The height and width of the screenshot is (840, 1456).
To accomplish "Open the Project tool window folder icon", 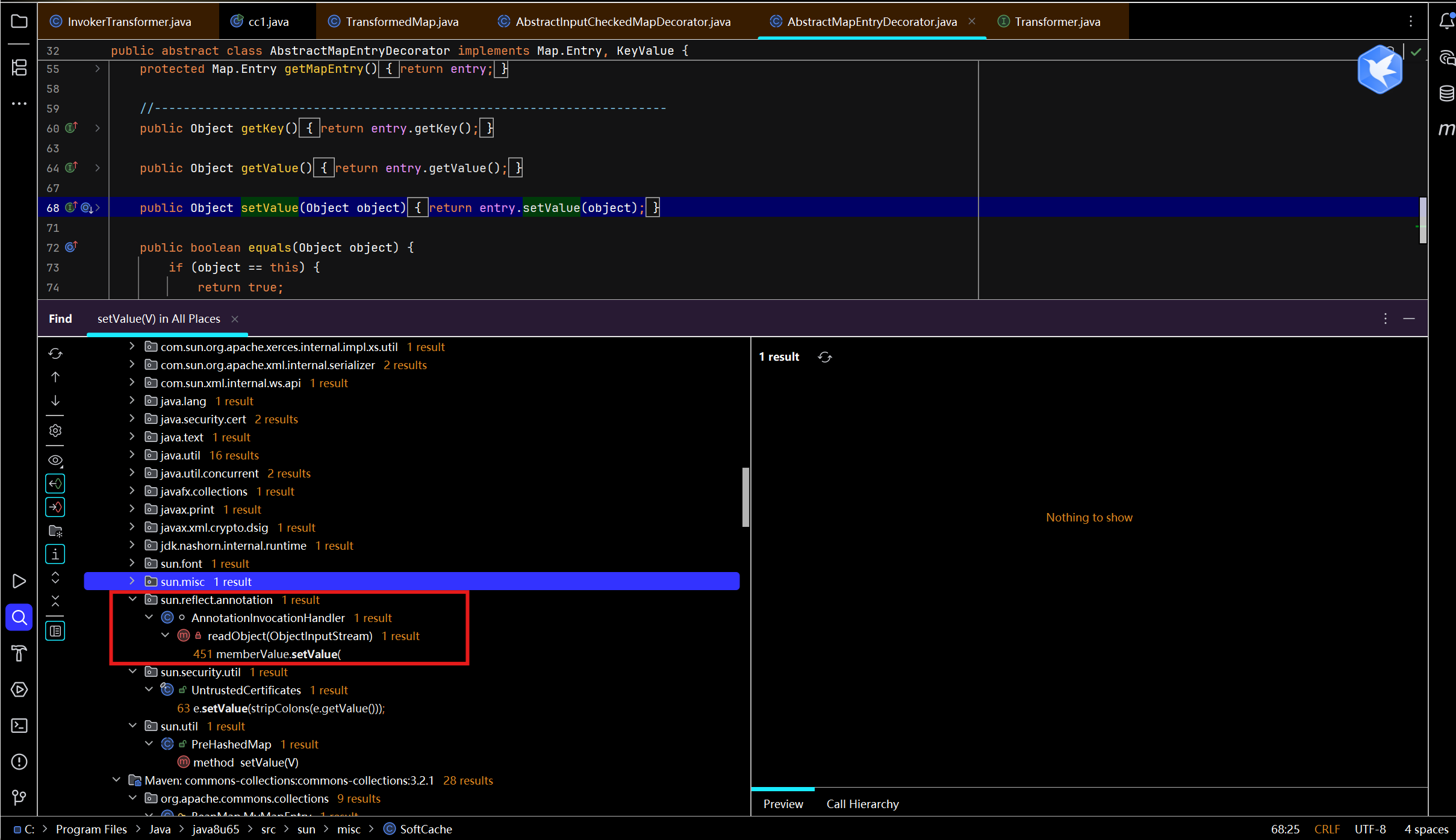I will [19, 22].
